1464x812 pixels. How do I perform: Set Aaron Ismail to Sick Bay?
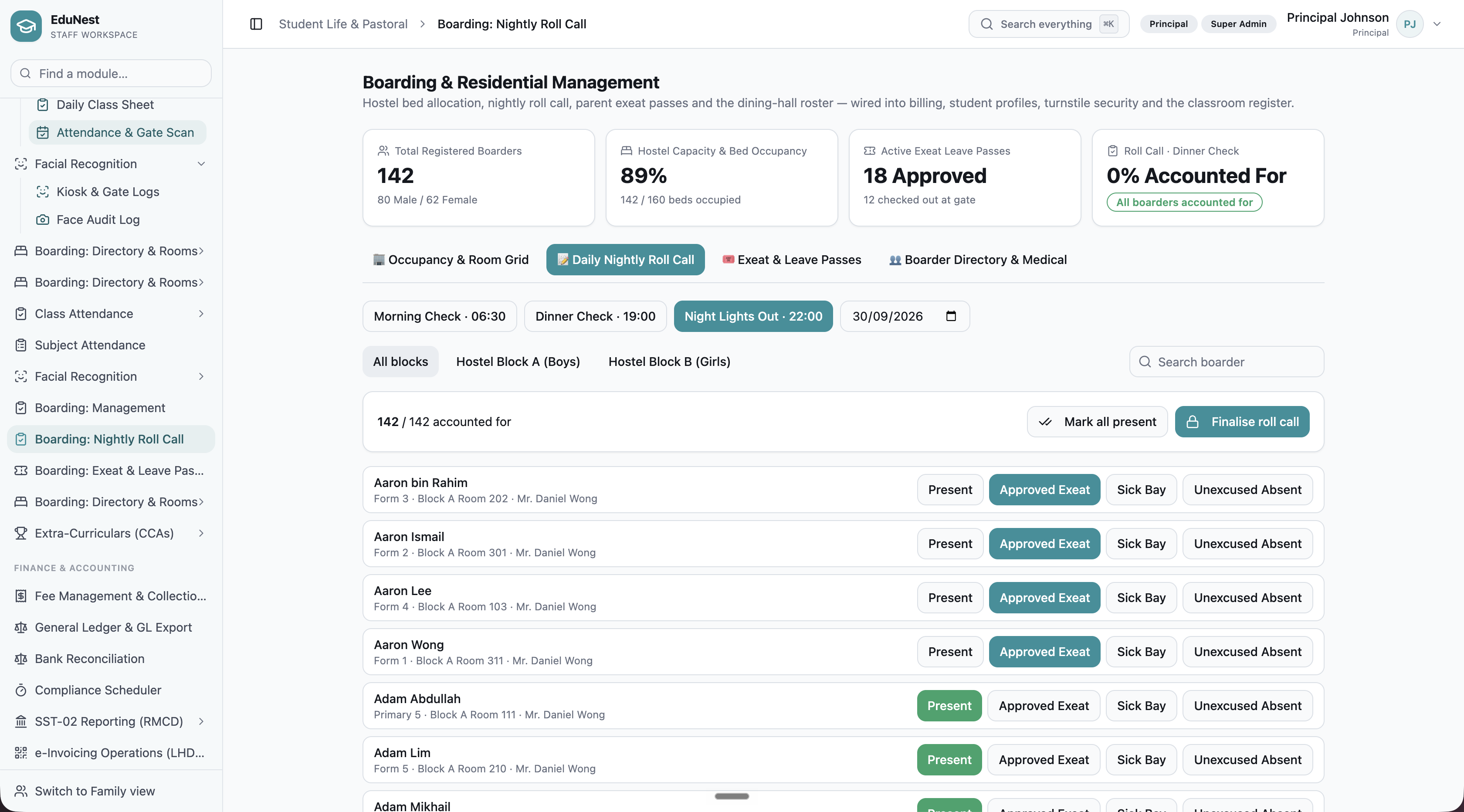click(1141, 543)
